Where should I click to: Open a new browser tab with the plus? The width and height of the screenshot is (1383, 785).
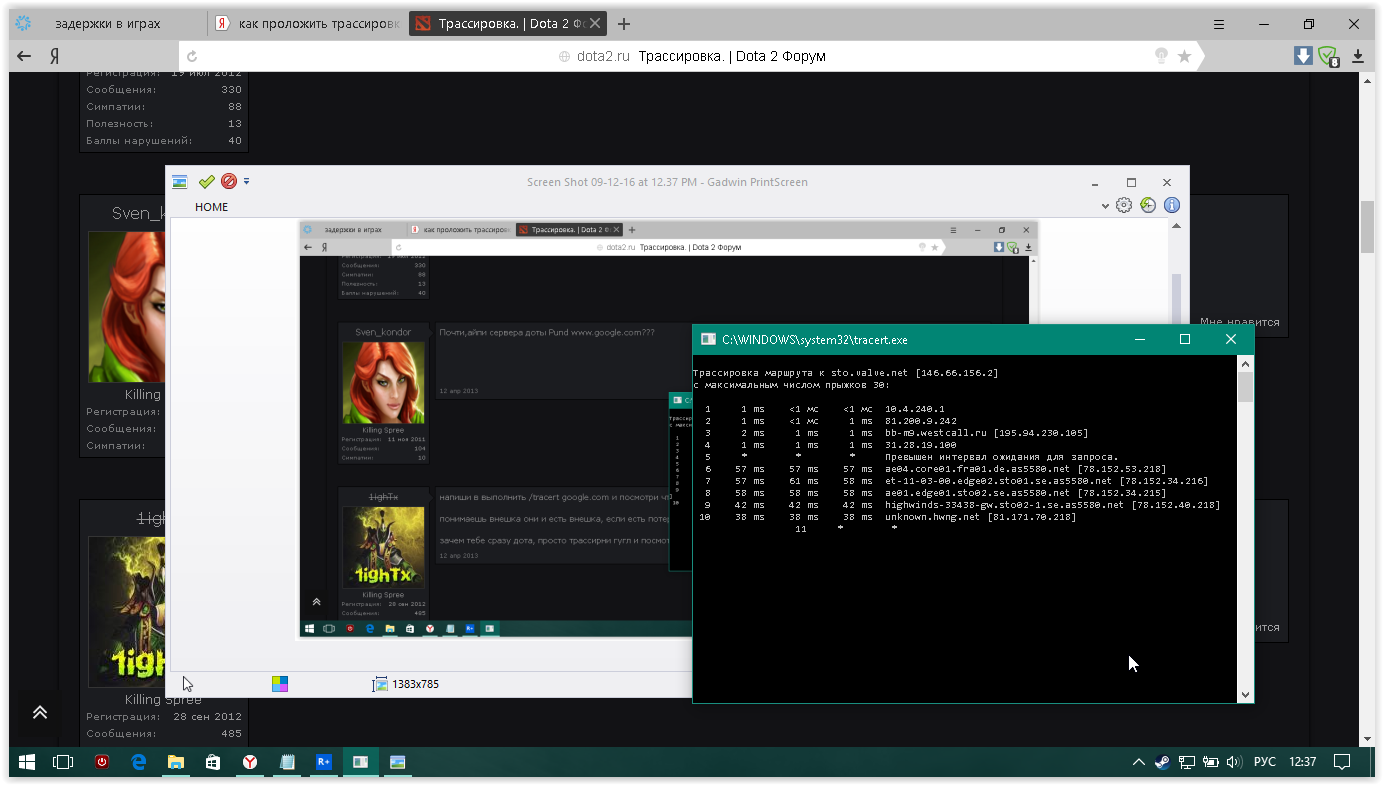tap(624, 24)
